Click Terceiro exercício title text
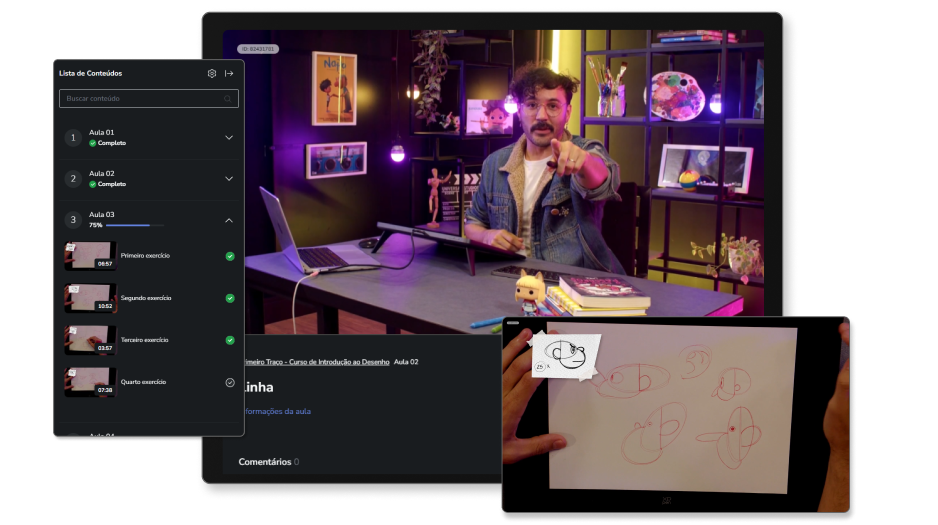This screenshot has height=525, width=938. pyautogui.click(x=145, y=340)
